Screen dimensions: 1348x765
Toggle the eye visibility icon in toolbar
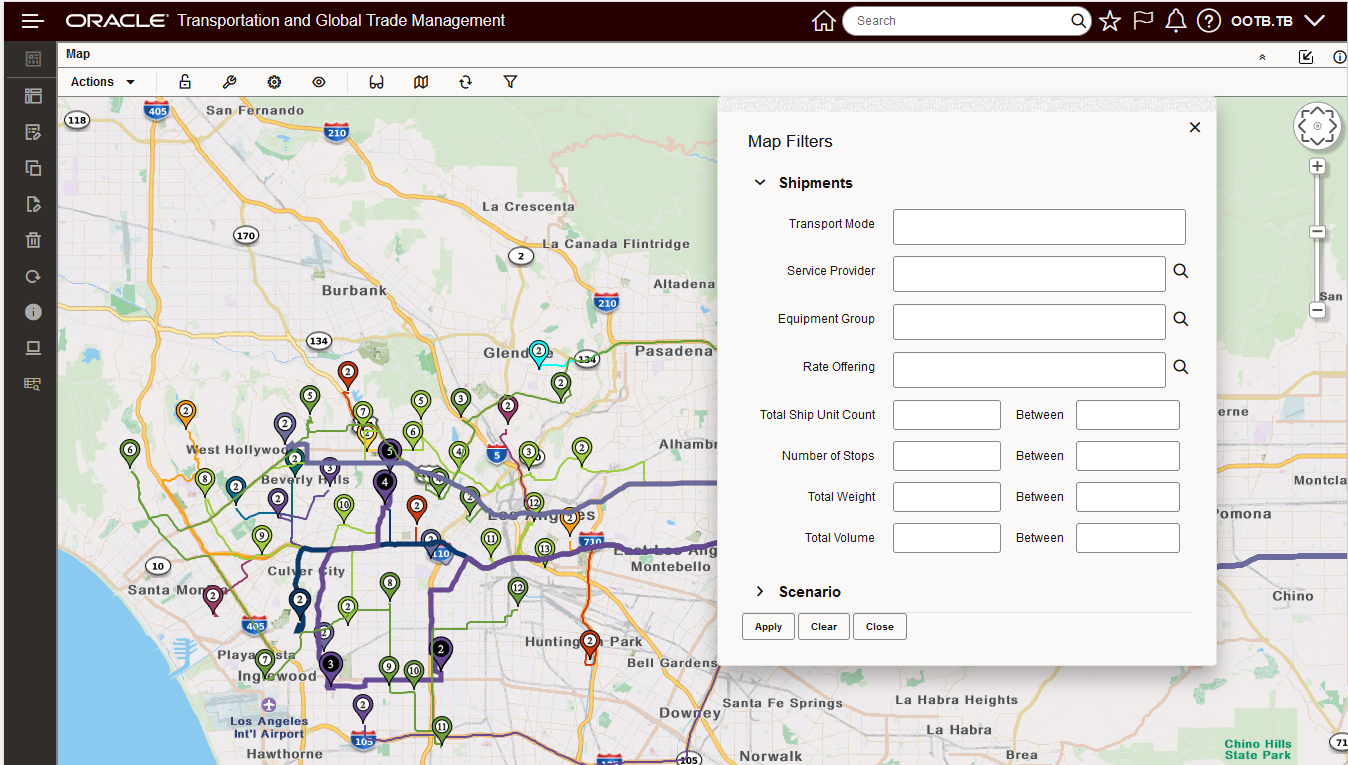[319, 82]
